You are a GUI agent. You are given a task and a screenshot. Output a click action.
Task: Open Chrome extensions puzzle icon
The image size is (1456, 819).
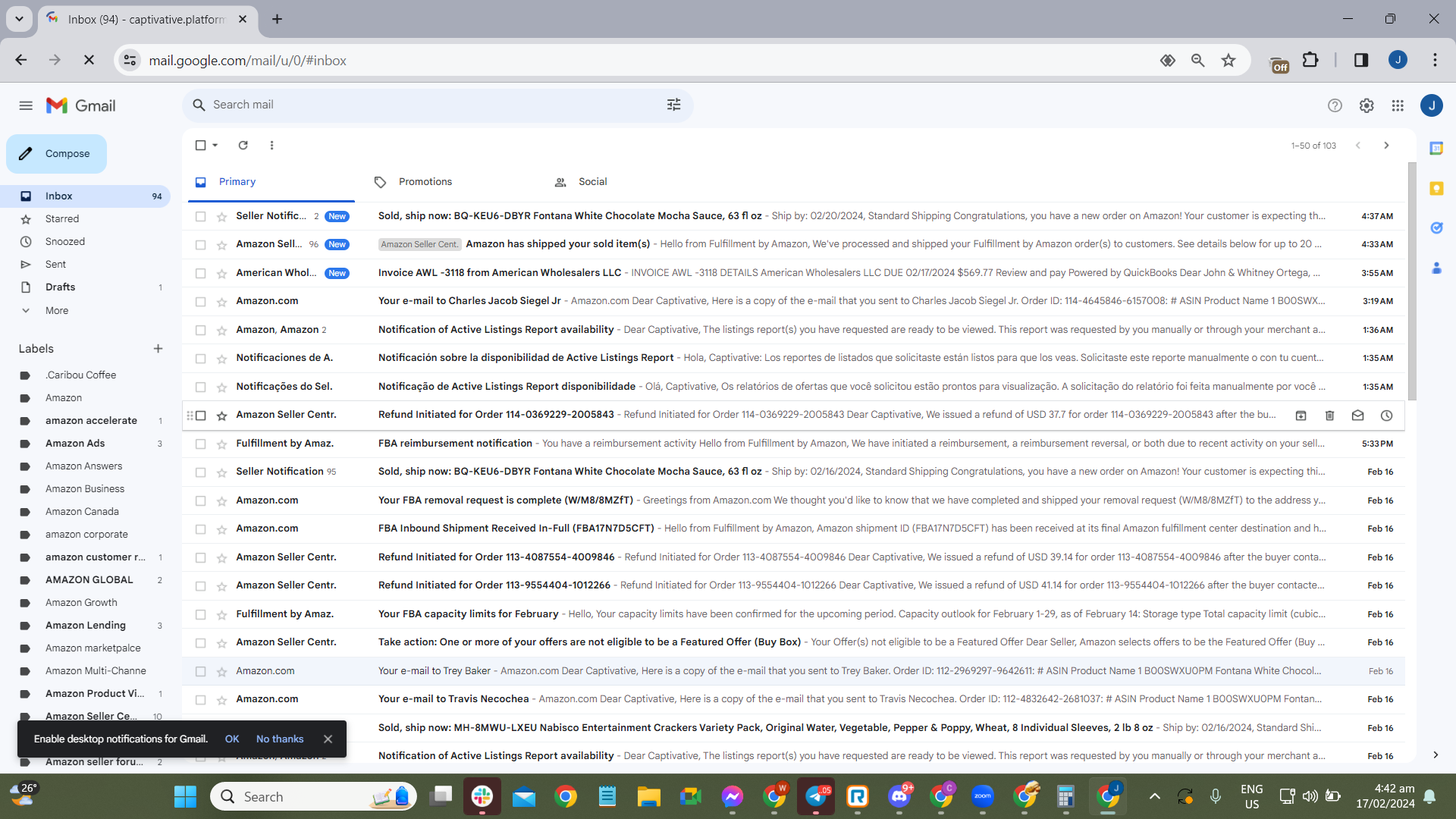click(x=1310, y=60)
